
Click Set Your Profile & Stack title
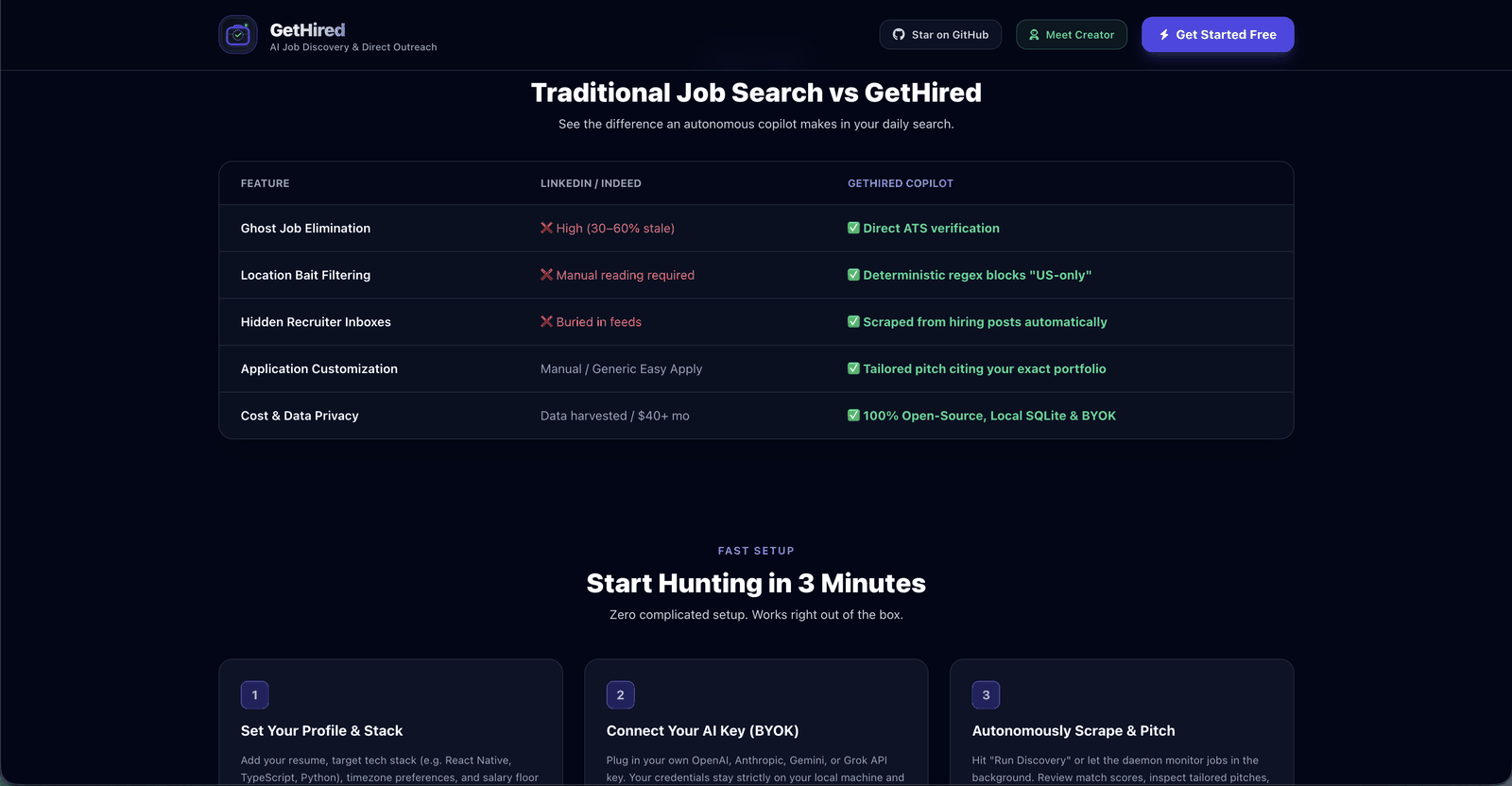pos(321,731)
